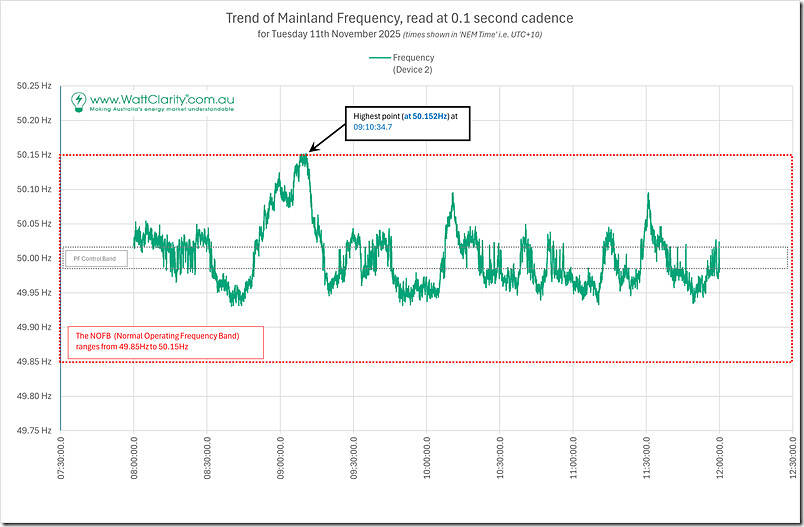This screenshot has width=804, height=527.
Task: Select the red NOFB description text box
Action: pyautogui.click(x=165, y=342)
